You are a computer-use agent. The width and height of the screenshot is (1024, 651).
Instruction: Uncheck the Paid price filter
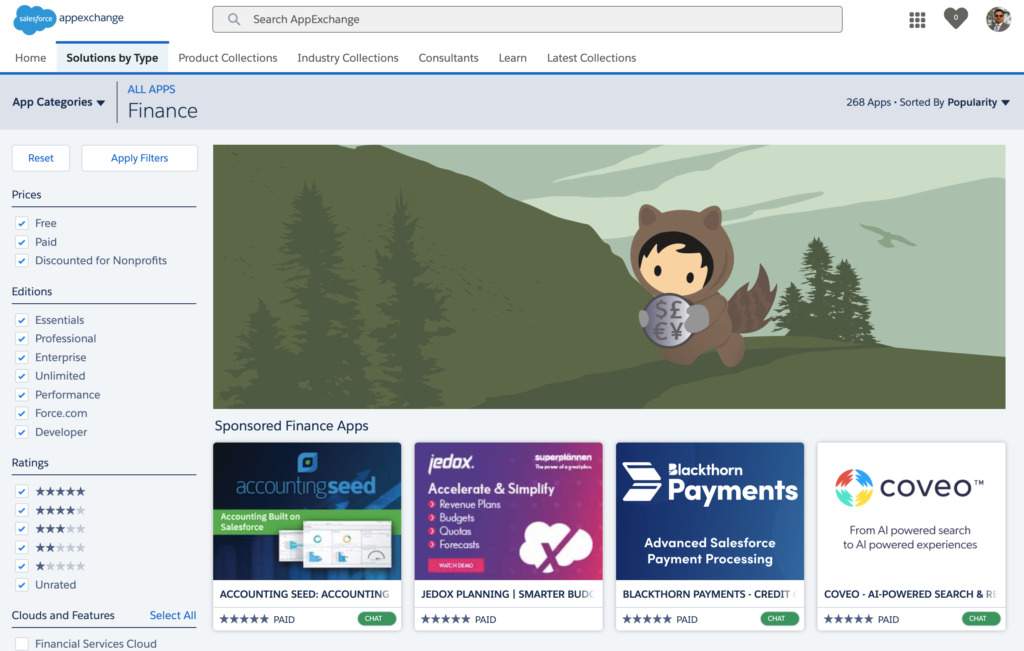tap(22, 242)
